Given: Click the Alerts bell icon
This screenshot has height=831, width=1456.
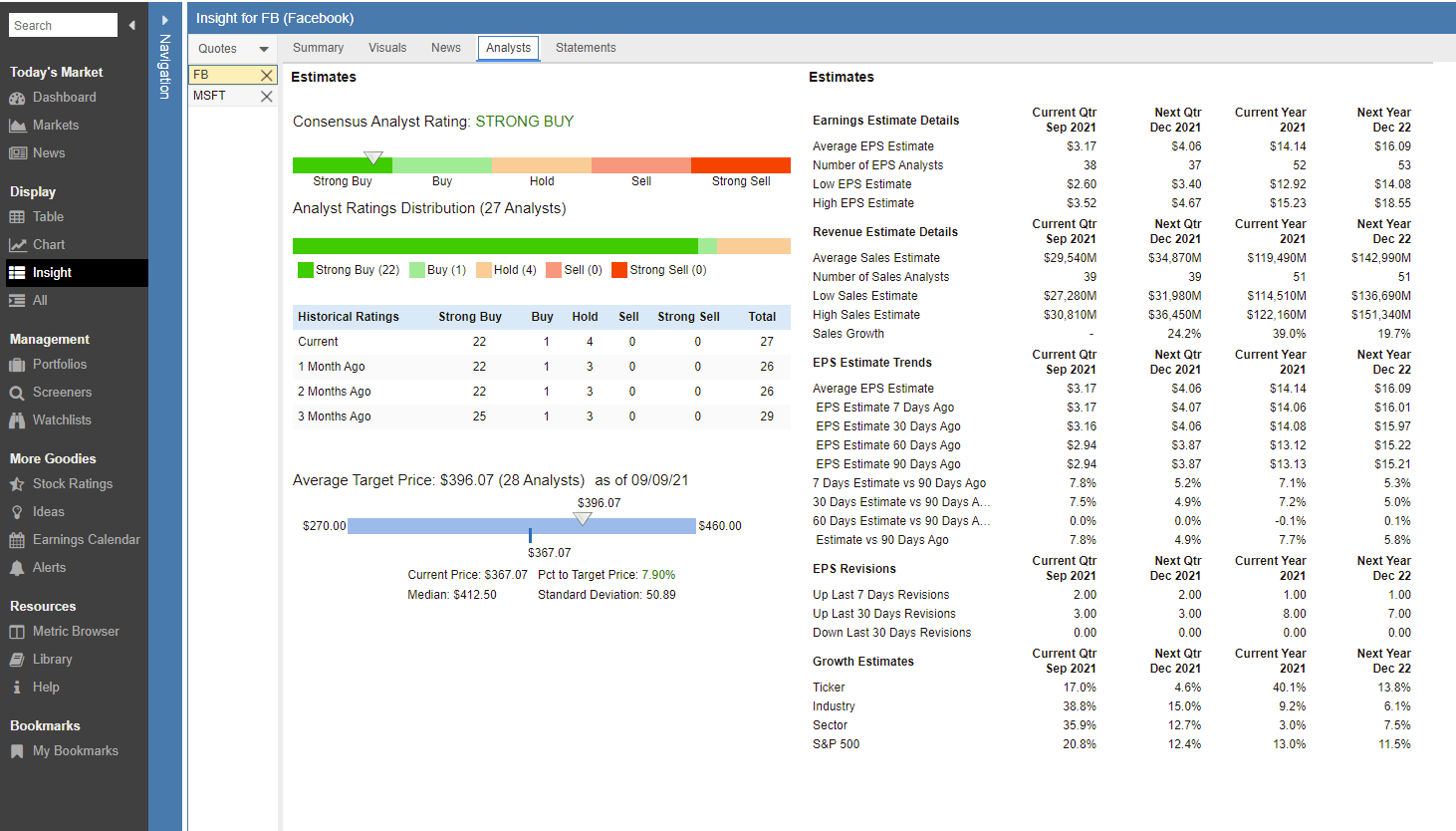Looking at the screenshot, I should tap(17, 568).
